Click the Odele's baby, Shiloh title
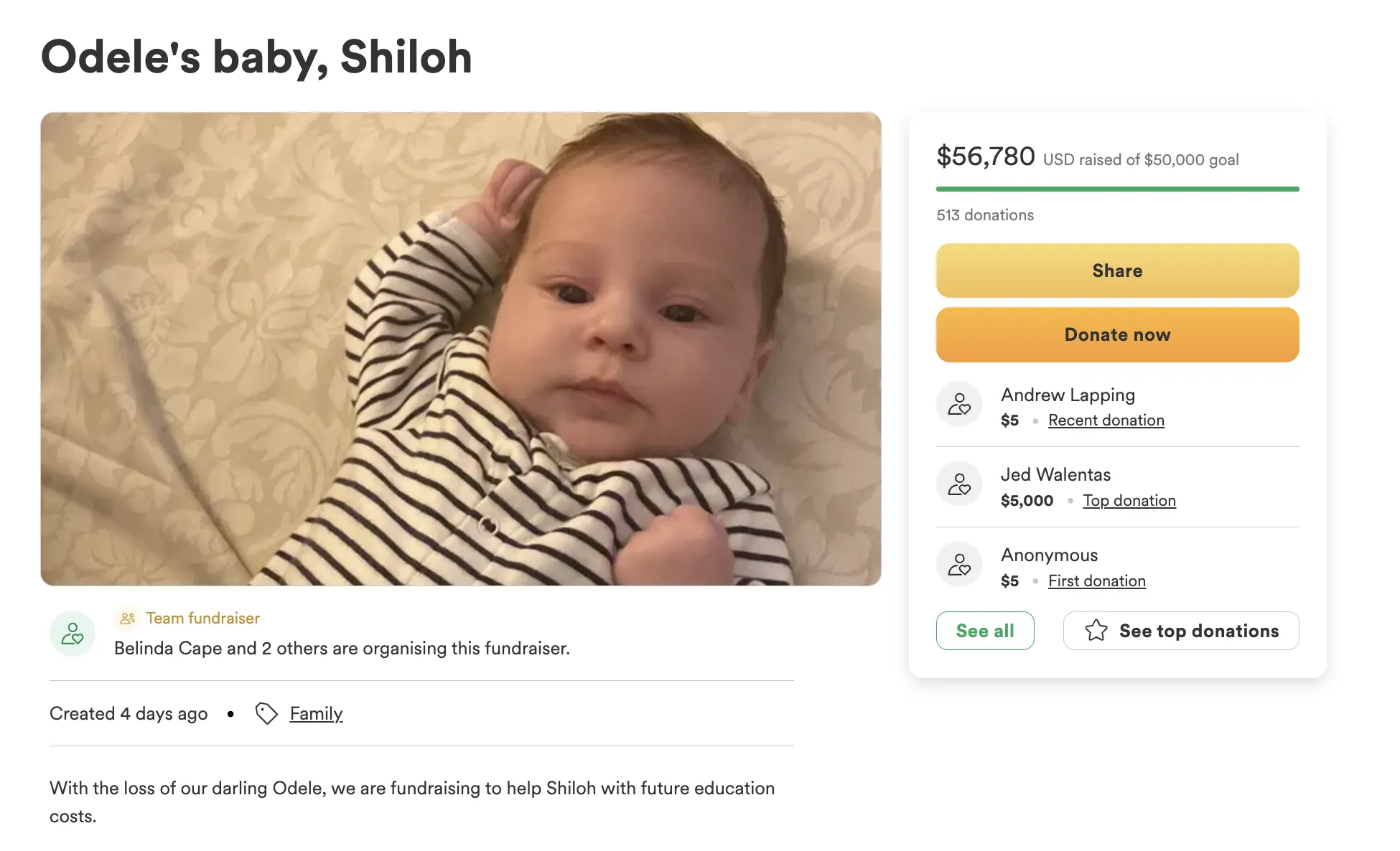Viewport: 1400px width, 851px height. click(x=256, y=57)
